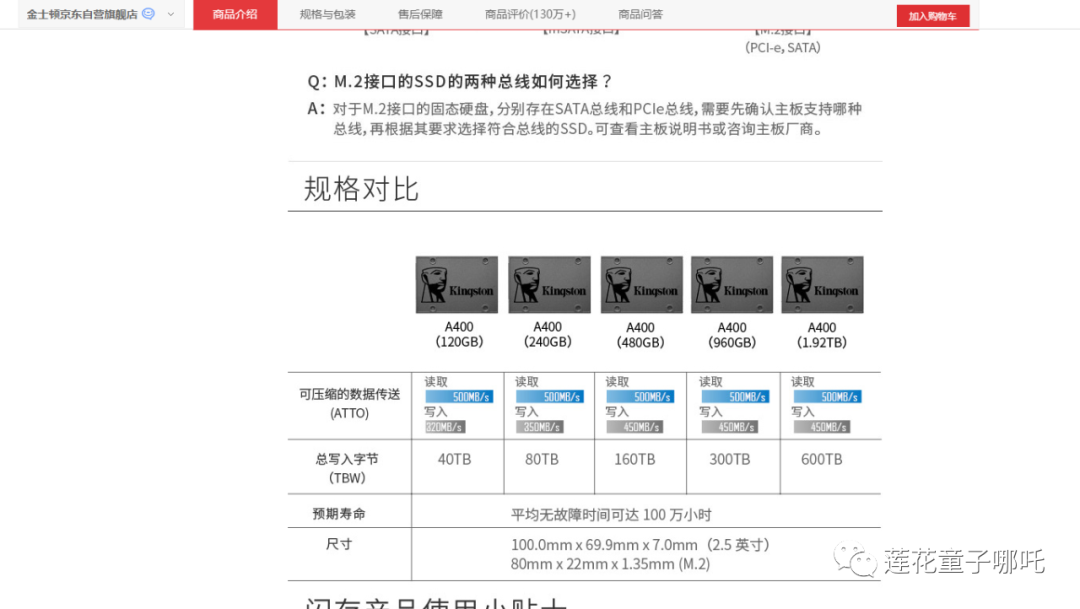The width and height of the screenshot is (1080, 609).
Task: Click the 规格对比 heading
Action: 362,189
